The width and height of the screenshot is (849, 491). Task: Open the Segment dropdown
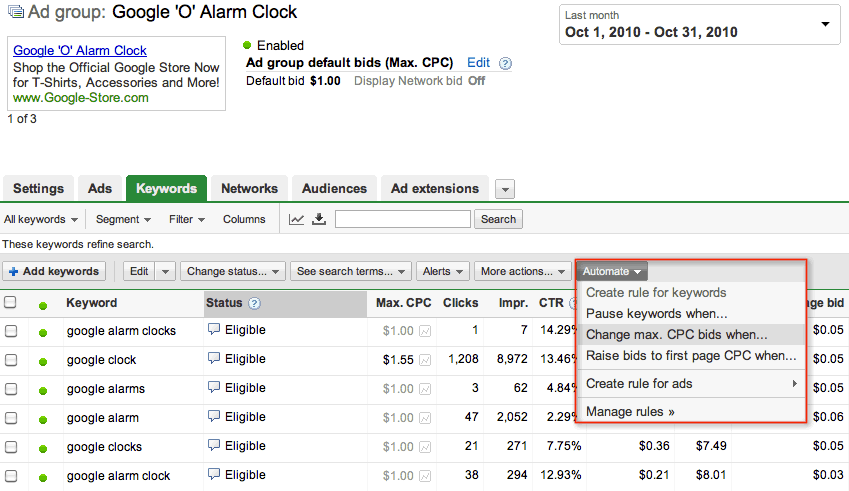click(x=123, y=219)
